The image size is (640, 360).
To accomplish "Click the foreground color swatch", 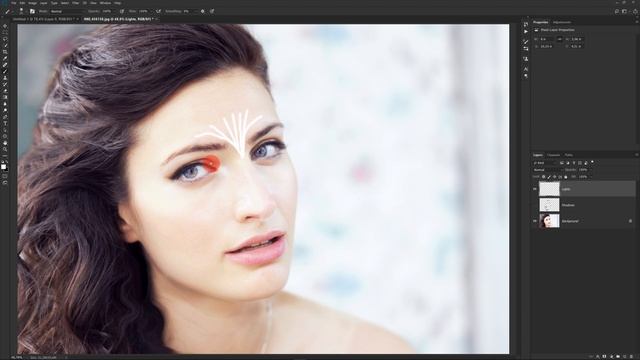I will click(x=3, y=167).
